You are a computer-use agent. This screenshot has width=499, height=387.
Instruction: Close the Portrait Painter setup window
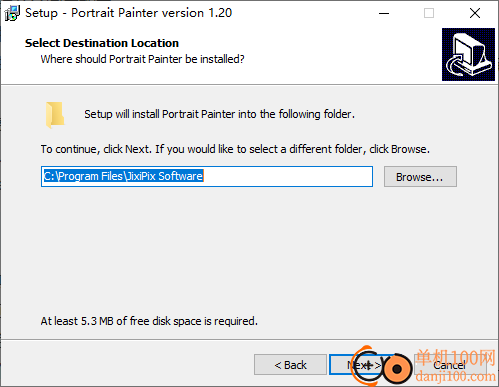(x=475, y=13)
